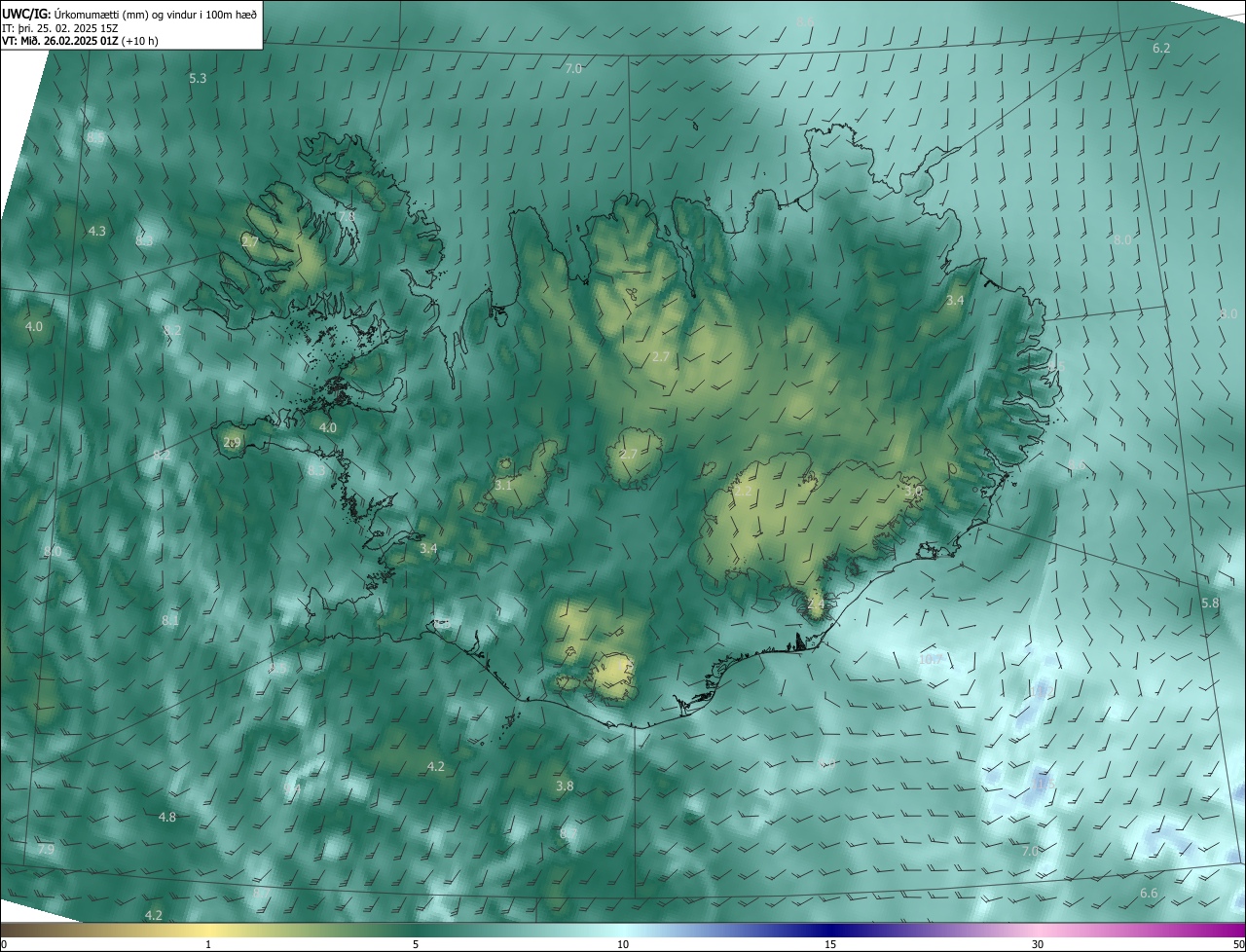Click the 7.9 value in the lower-left corner
This screenshot has height=952, width=1246.
coord(46,850)
